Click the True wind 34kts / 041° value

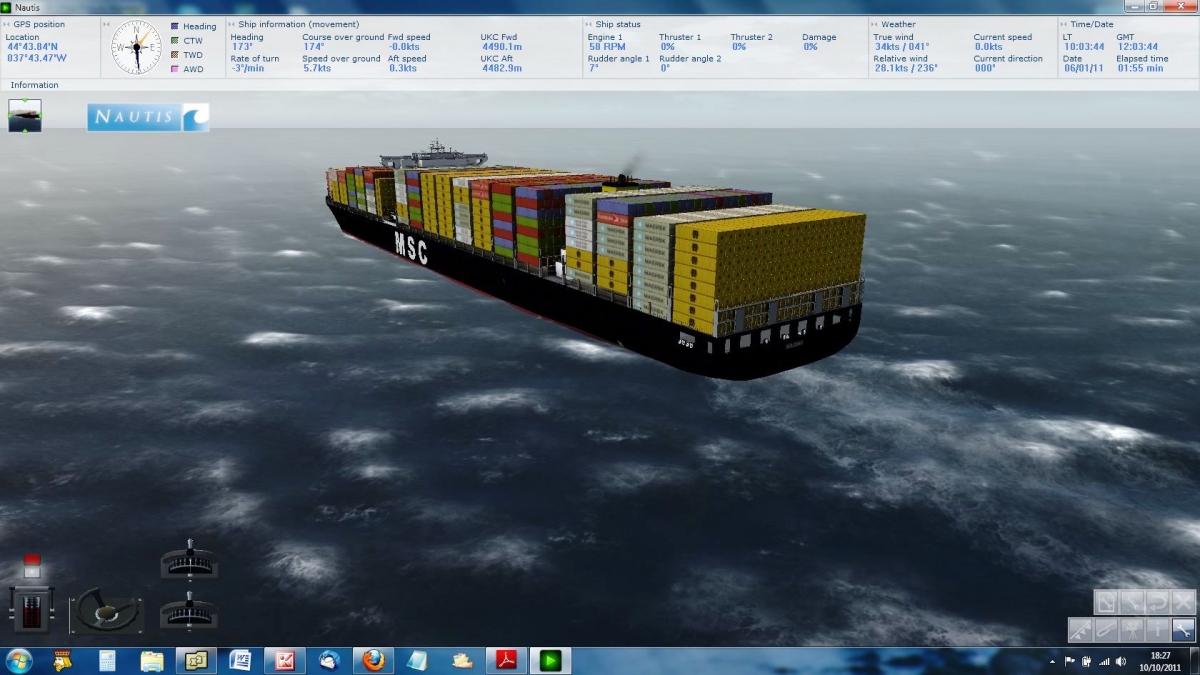coord(901,47)
